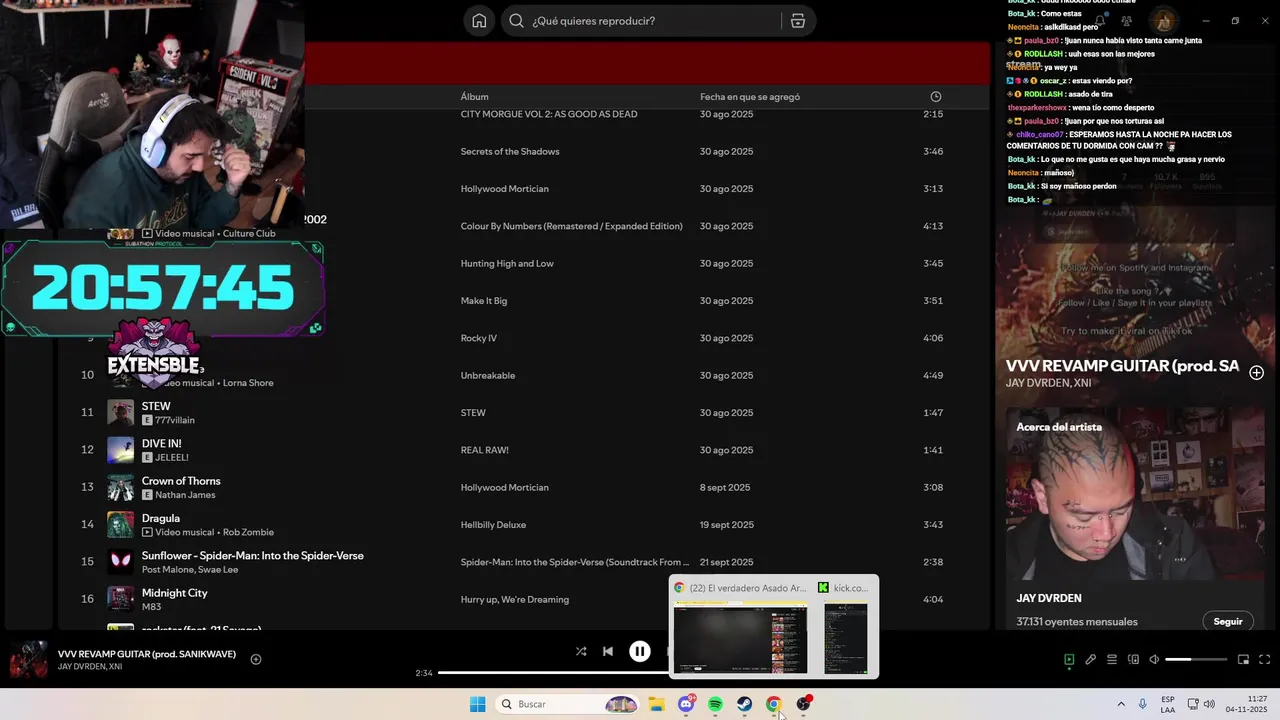Toggle shuffle in the player bar
The height and width of the screenshot is (720, 1280).
click(581, 651)
